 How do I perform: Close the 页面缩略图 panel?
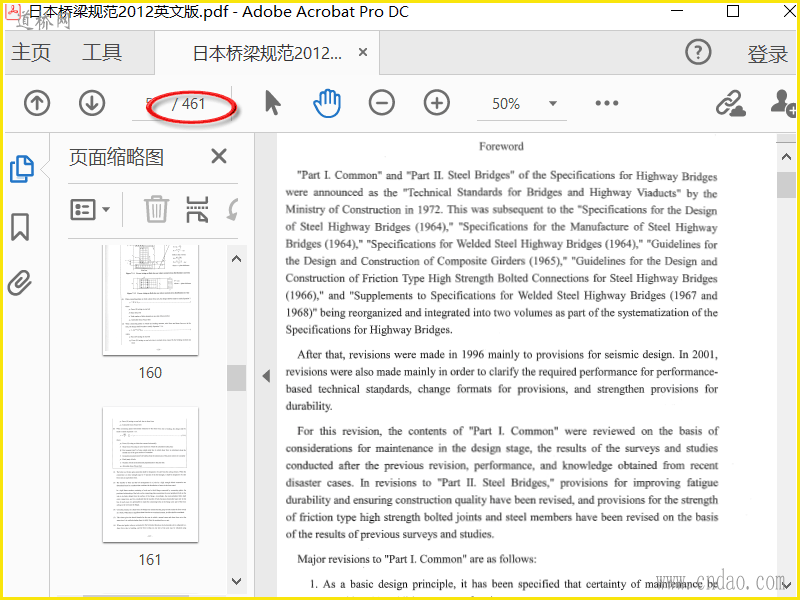219,156
